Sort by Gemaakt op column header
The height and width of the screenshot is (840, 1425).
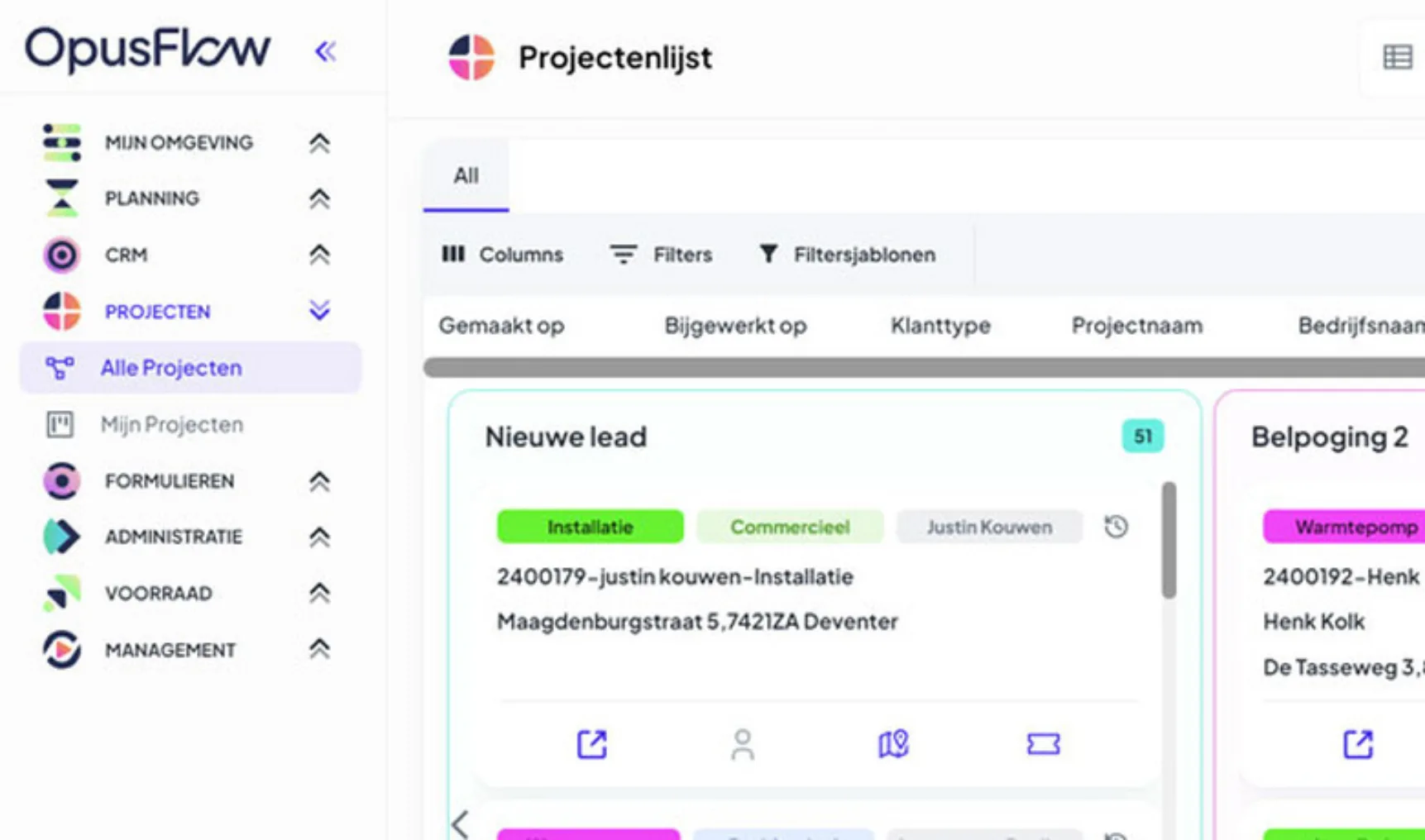point(501,326)
